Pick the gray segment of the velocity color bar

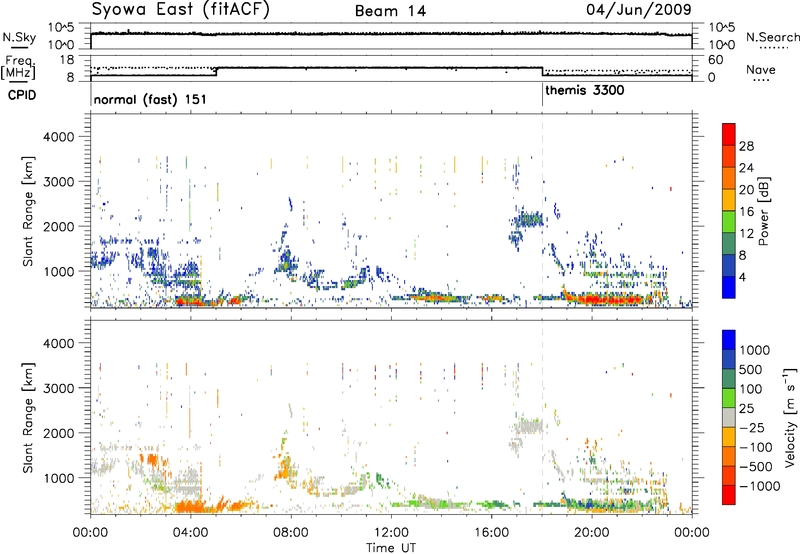(x=729, y=418)
